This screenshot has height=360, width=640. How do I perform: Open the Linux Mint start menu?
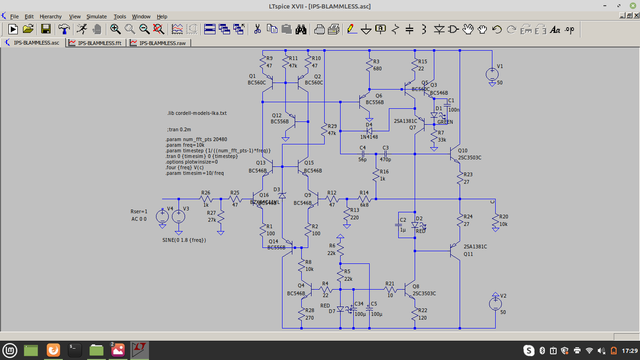click(10, 350)
